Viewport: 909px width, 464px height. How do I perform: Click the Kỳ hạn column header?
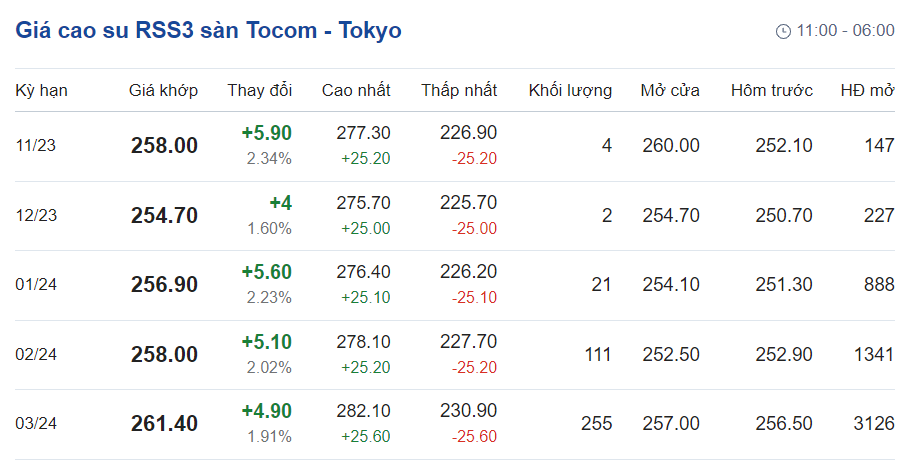(41, 90)
